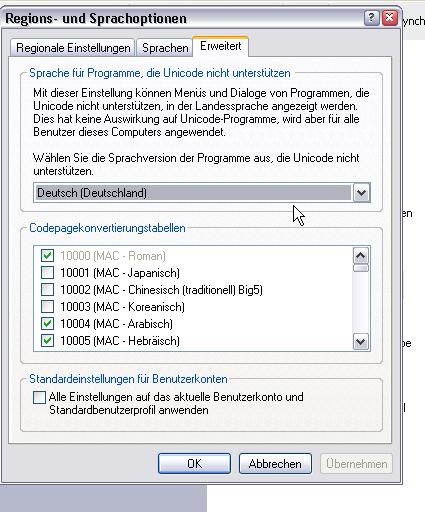Click the dropdown arrow beside Deutsch (Deutschland)
The image size is (425, 512).
pyautogui.click(x=361, y=193)
